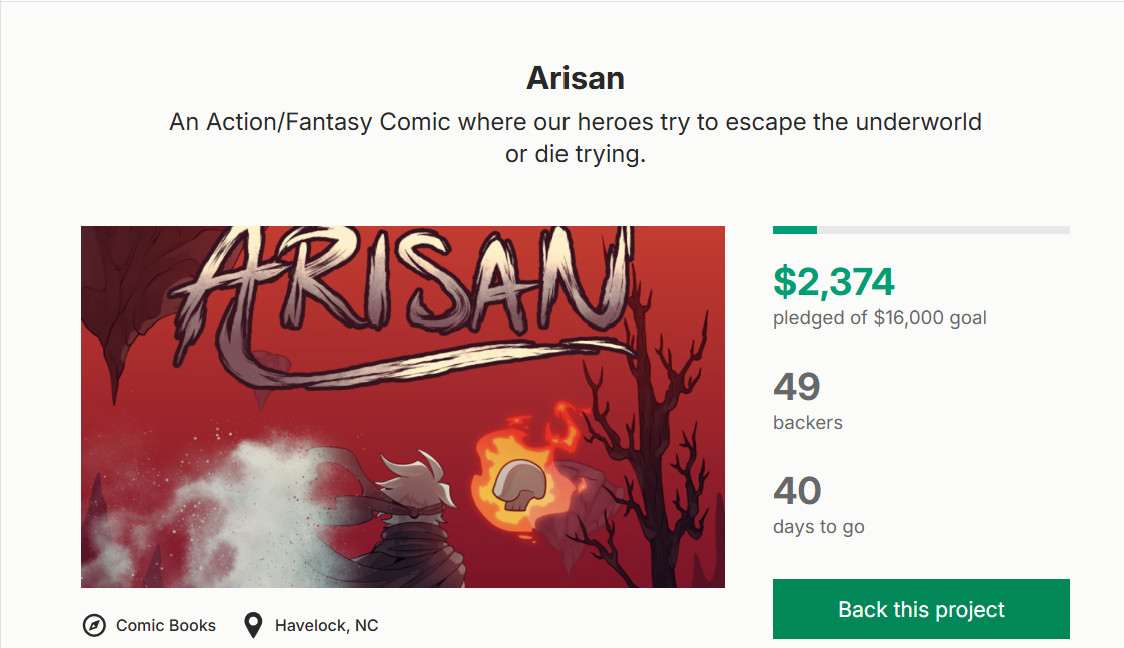This screenshot has width=1124, height=648.
Task: Click the 'days to go' label
Action: pyautogui.click(x=818, y=527)
